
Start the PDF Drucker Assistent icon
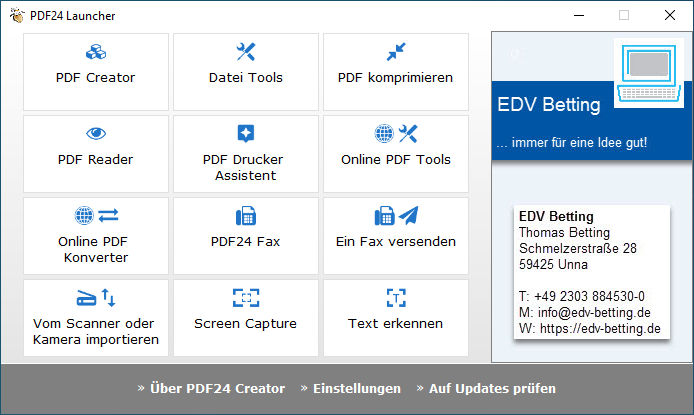pos(246,133)
